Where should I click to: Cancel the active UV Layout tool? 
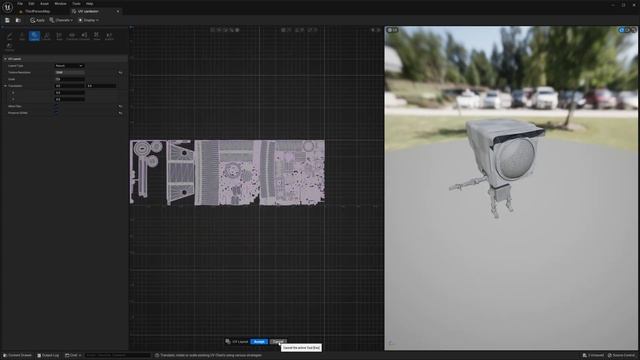(278, 342)
